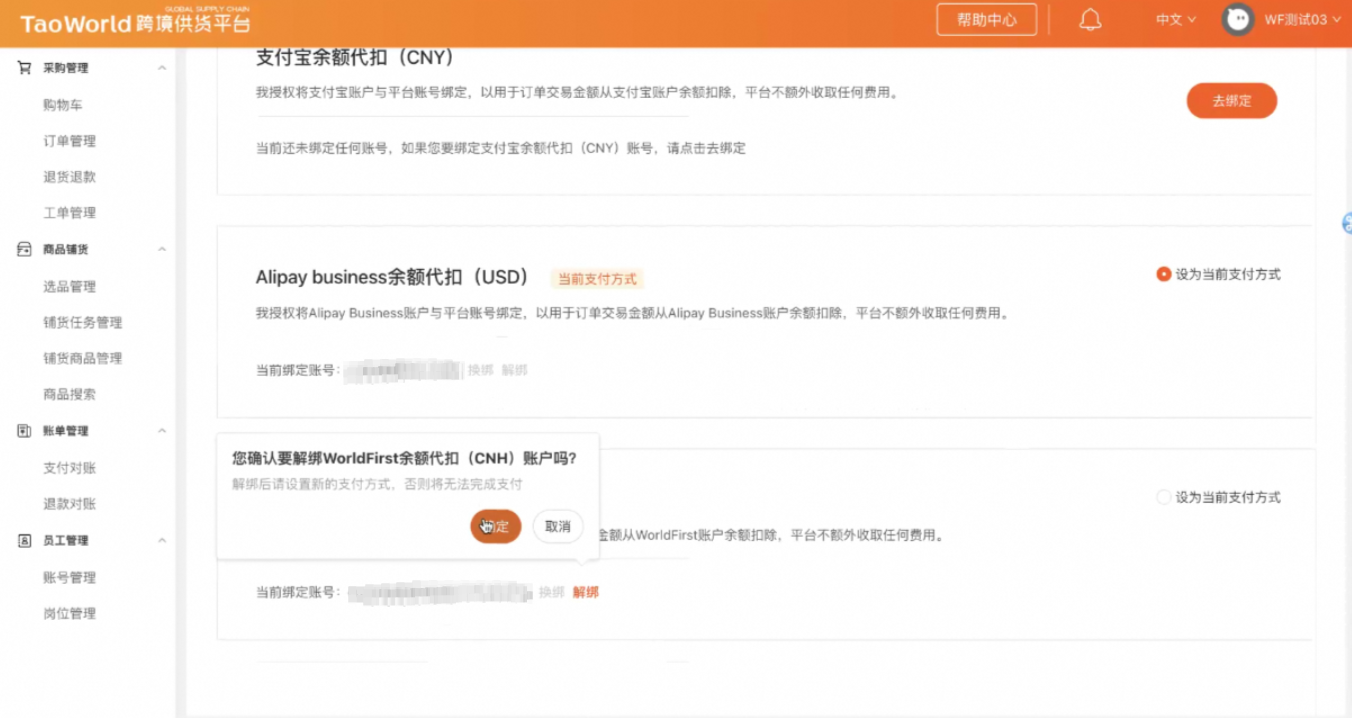Image resolution: width=1352 pixels, height=718 pixels.
Task: Click the orange 解绑 link for WorldFirst
Action: coord(585,592)
